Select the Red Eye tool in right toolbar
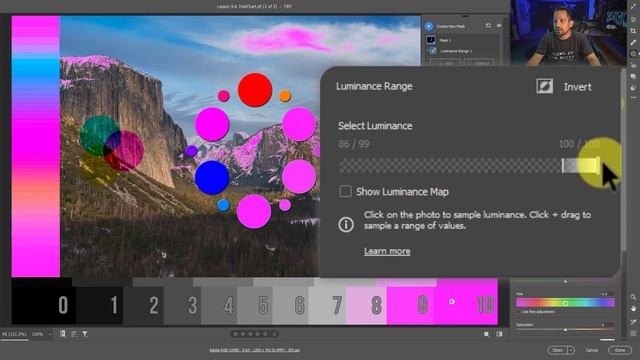 coord(633,65)
